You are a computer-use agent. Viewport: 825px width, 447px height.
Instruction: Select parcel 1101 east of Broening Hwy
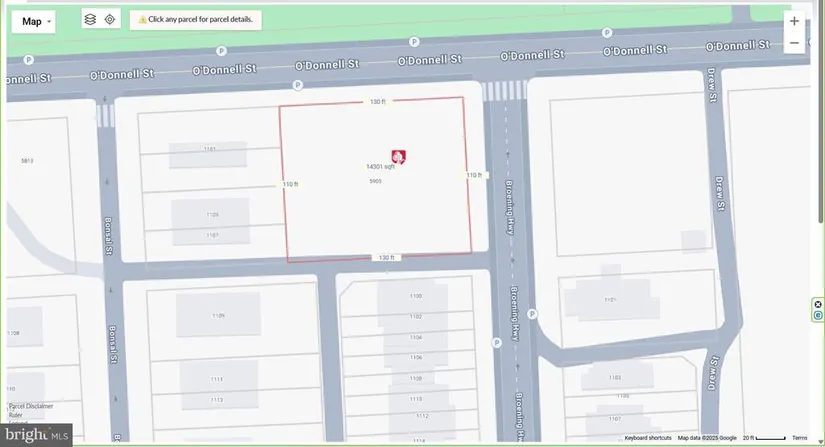(610, 300)
